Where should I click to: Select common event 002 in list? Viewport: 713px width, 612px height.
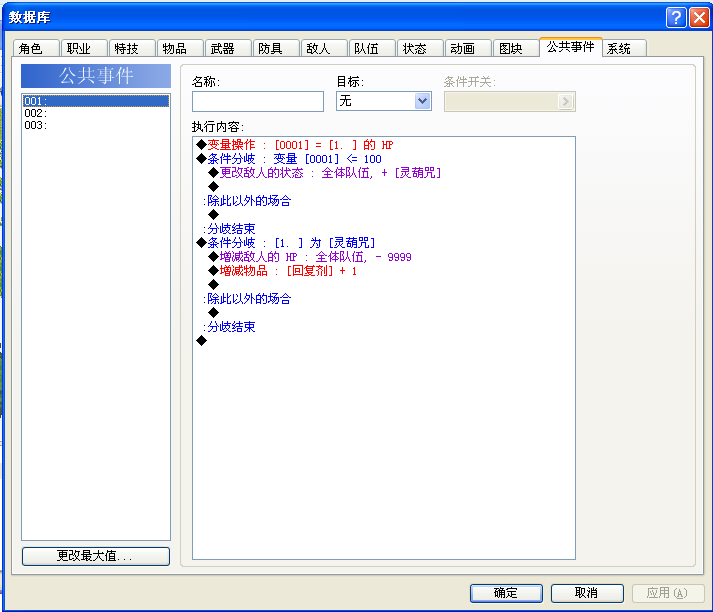(96, 113)
